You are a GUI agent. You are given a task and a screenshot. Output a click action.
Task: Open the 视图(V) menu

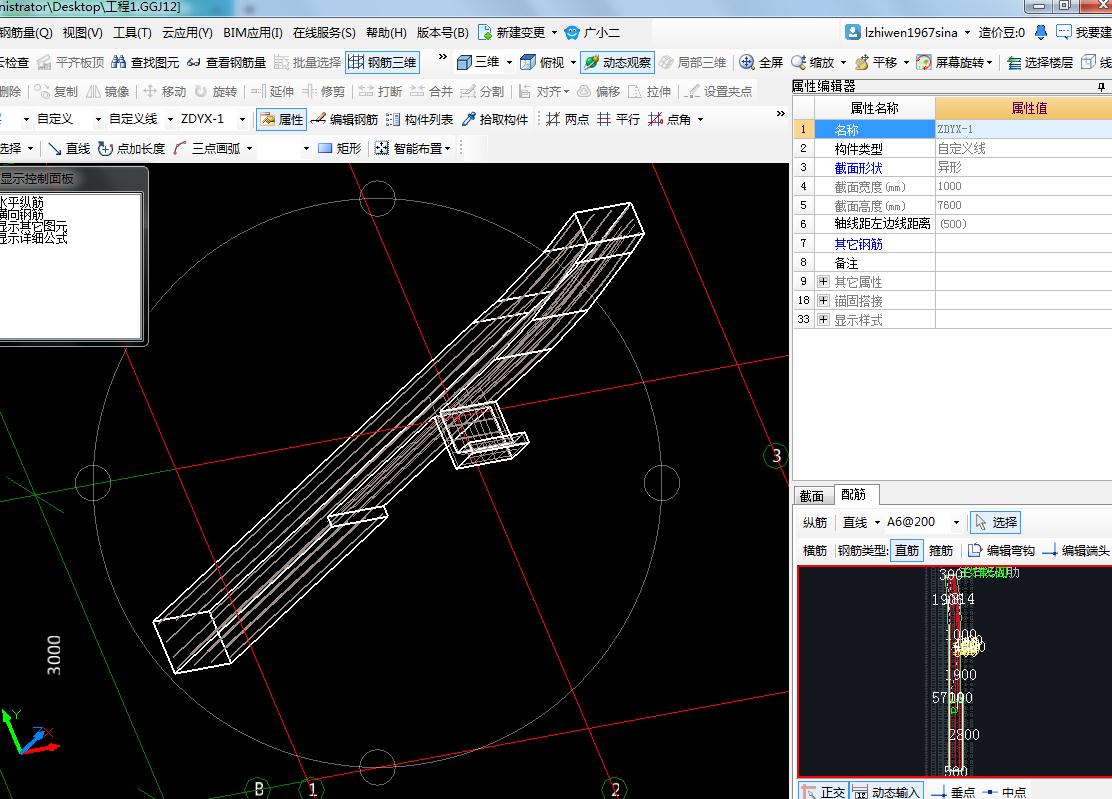click(82, 33)
